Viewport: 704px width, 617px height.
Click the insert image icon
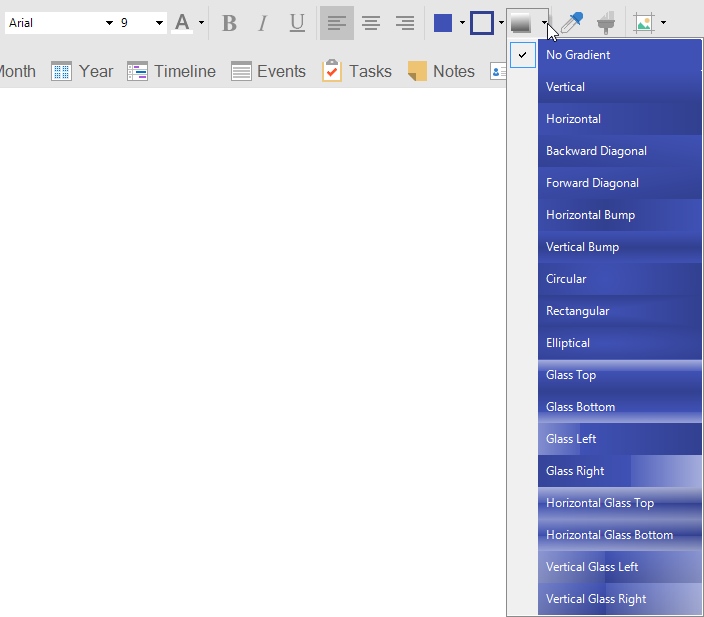tap(644, 23)
